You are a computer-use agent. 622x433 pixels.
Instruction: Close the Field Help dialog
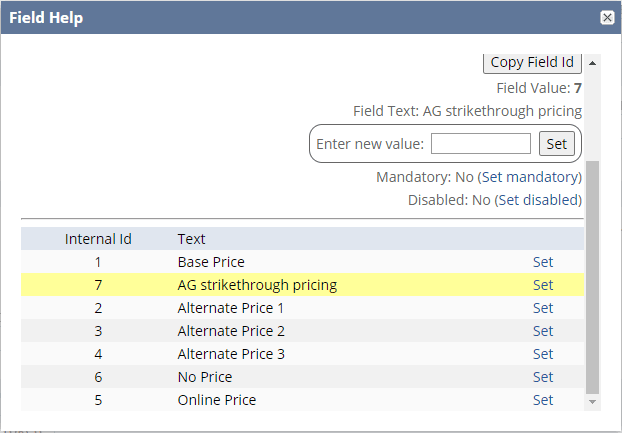[x=607, y=17]
